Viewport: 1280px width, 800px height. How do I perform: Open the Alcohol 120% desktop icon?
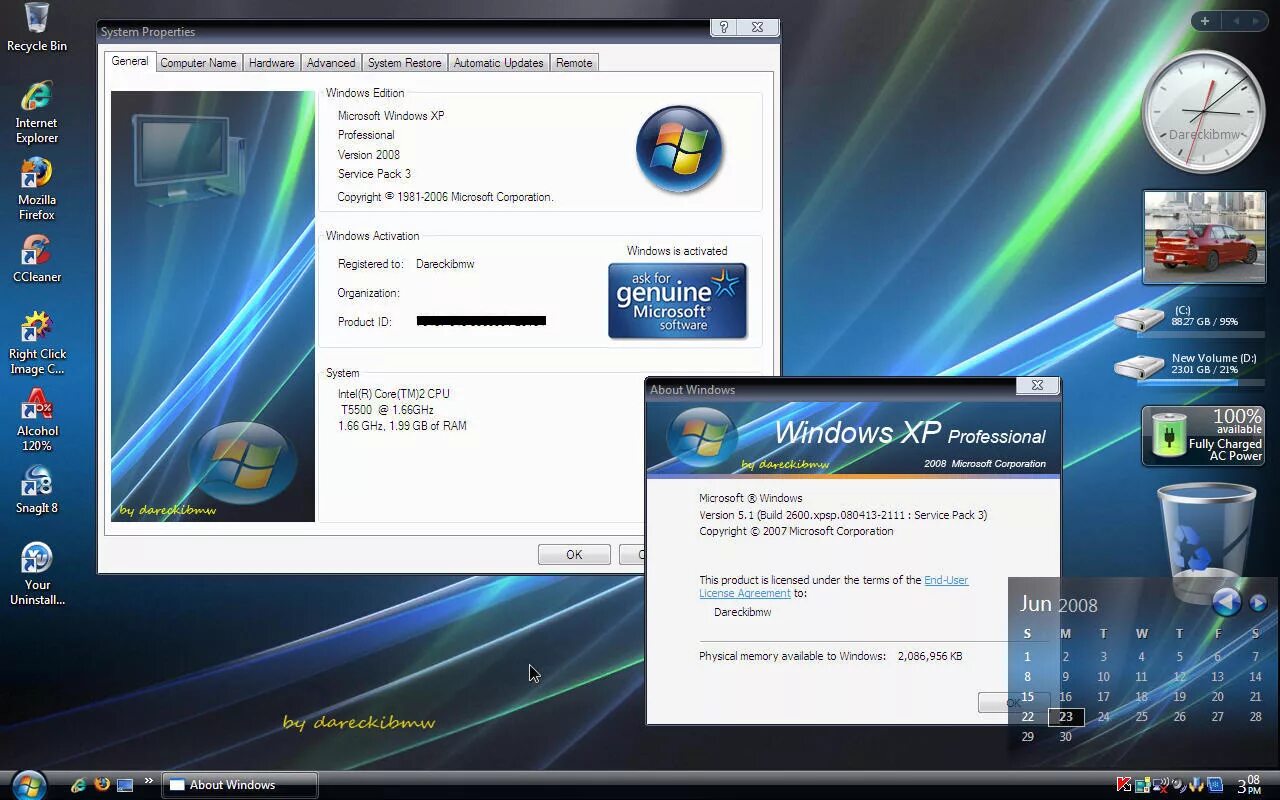coord(37,420)
